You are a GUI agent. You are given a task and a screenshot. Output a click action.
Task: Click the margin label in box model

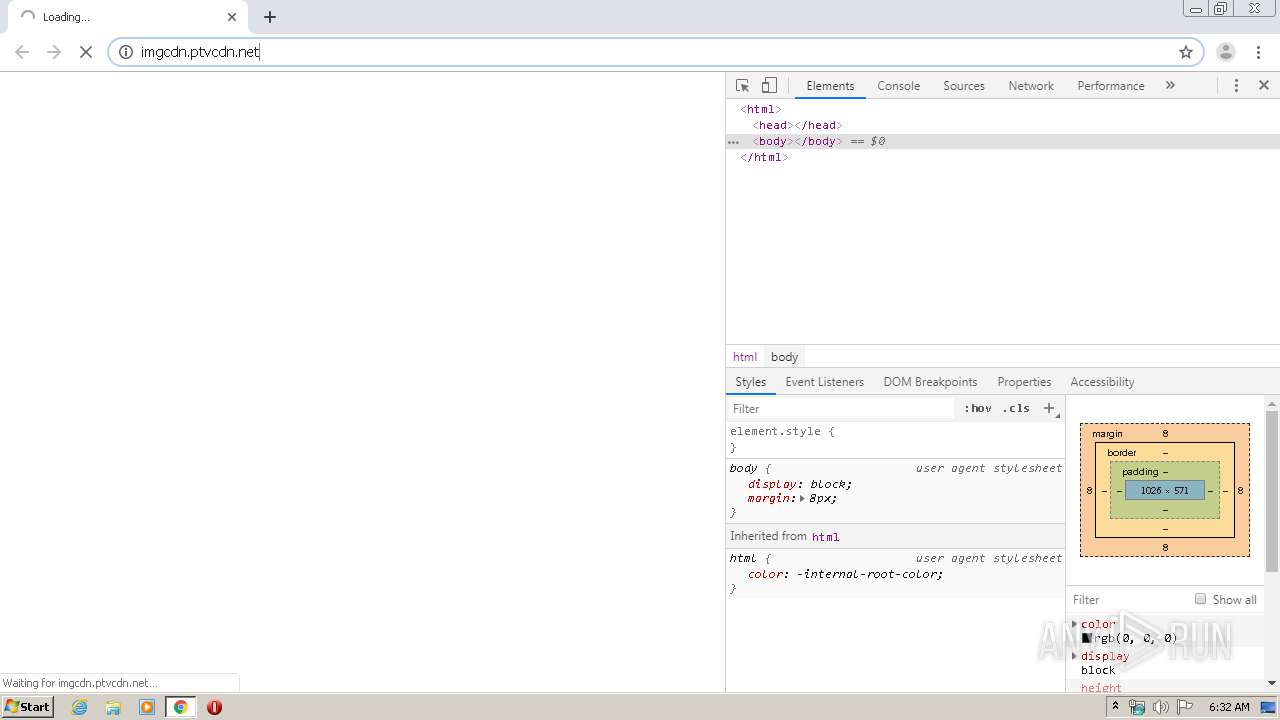(x=1107, y=433)
